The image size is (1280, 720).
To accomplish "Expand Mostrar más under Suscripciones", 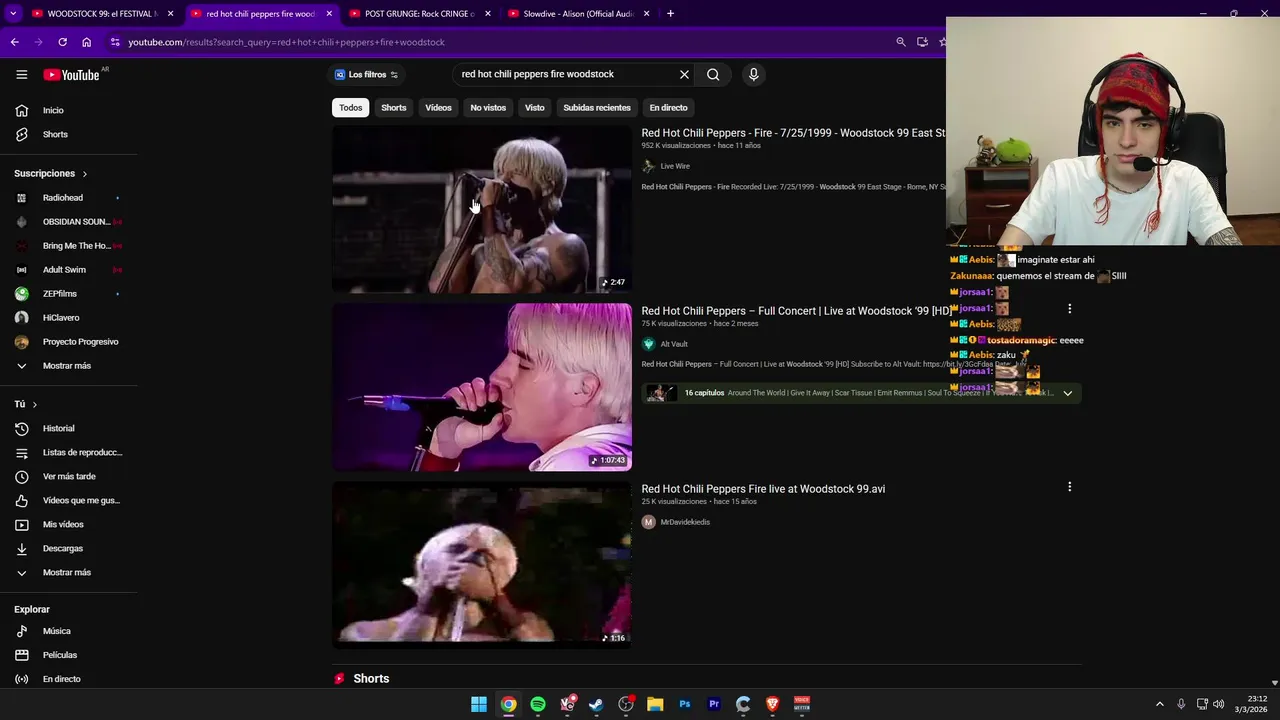I will click(68, 366).
